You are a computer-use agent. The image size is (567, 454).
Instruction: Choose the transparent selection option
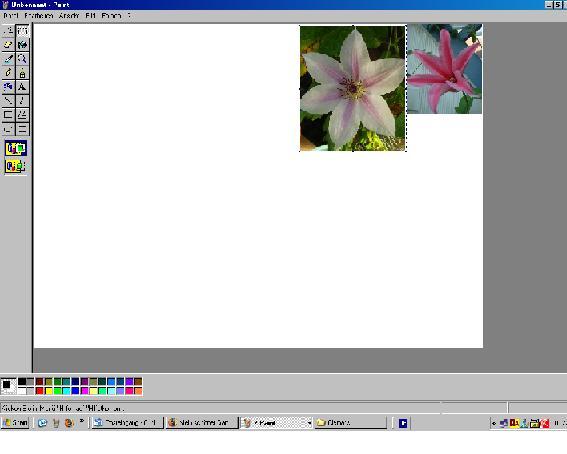16,167
